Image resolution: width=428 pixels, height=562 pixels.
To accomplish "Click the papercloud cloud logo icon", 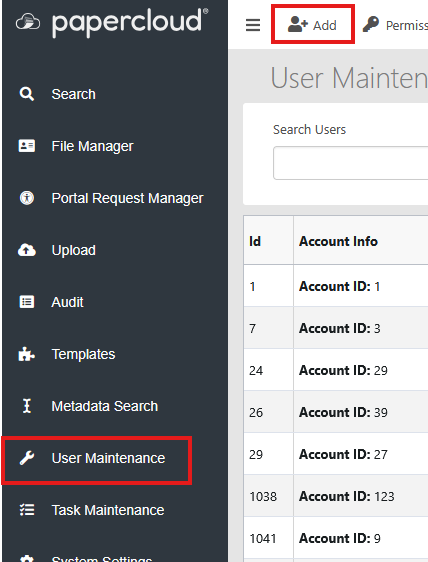I will 28,22.
